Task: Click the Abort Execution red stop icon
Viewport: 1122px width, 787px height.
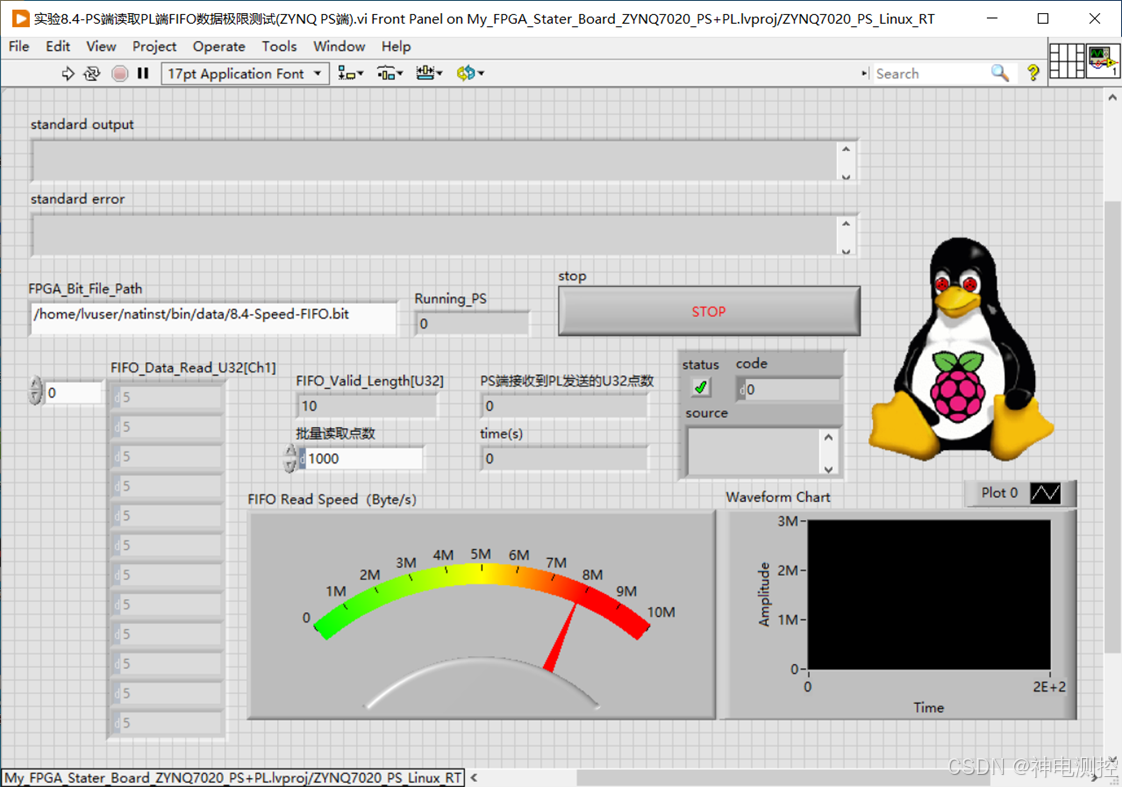Action: click(x=119, y=74)
